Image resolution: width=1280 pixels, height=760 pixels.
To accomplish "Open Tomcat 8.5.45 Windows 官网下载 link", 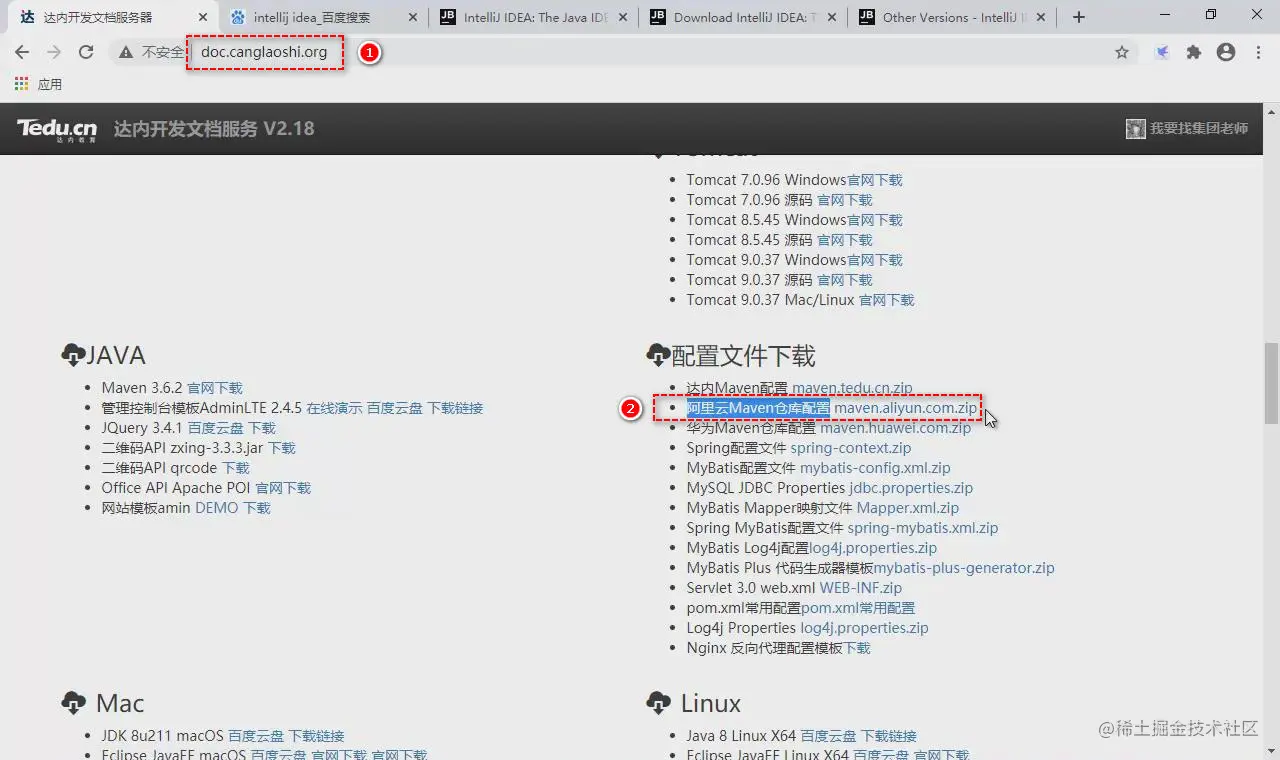I will [874, 220].
